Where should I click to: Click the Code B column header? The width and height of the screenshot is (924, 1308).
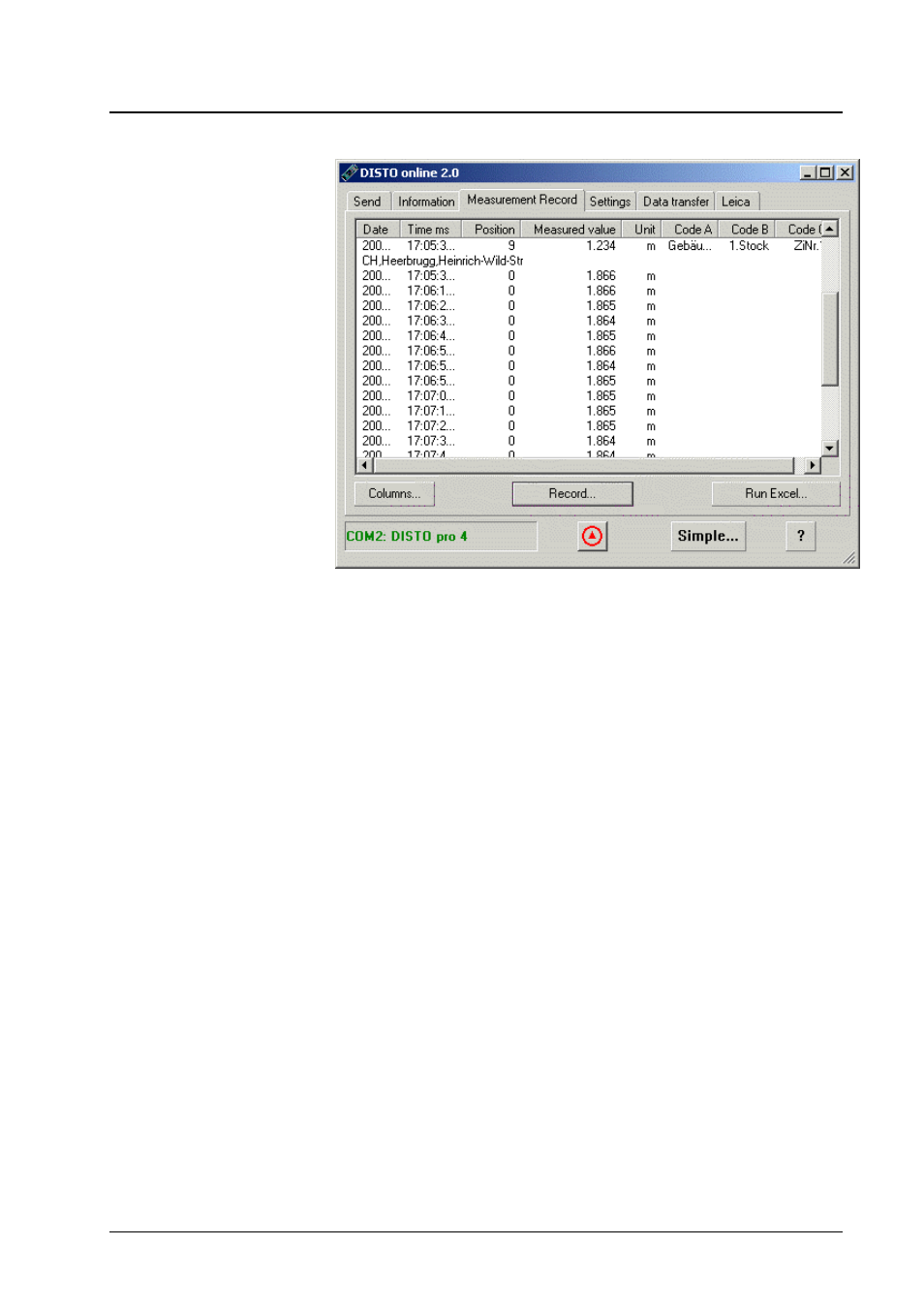pyautogui.click(x=748, y=230)
